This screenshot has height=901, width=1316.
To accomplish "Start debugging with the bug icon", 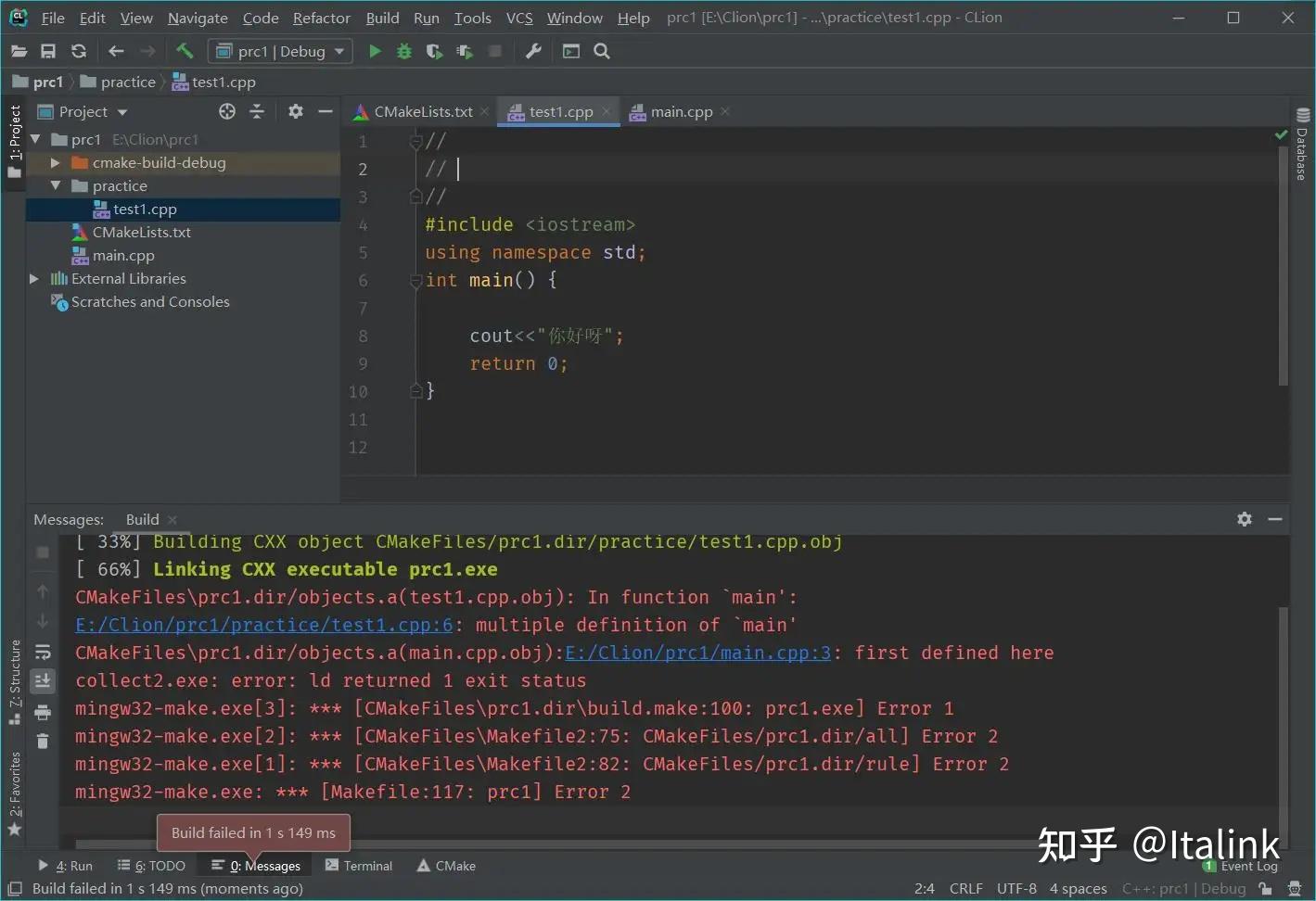I will [x=404, y=52].
